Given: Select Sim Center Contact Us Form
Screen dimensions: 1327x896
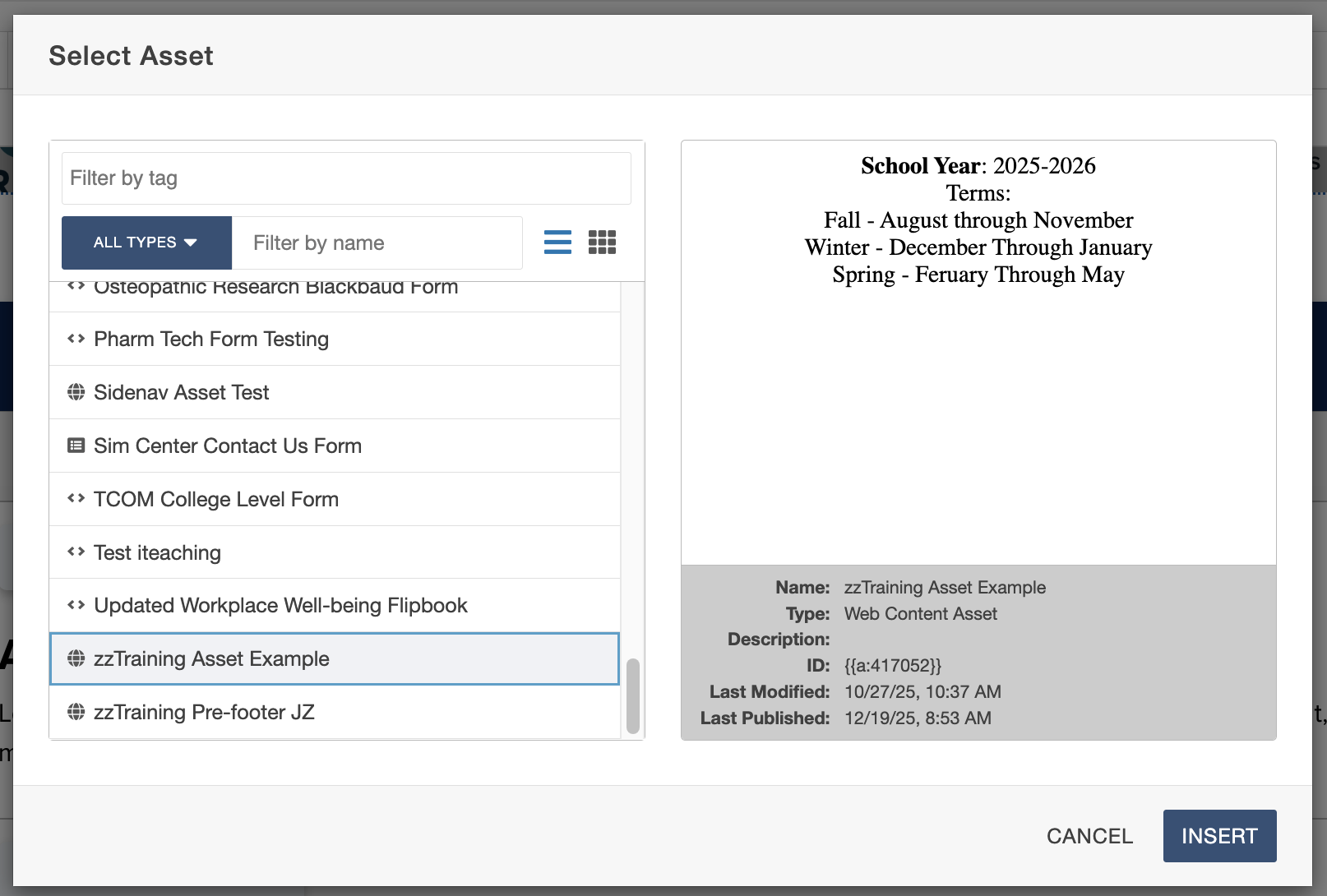Looking at the screenshot, I should pos(228,446).
